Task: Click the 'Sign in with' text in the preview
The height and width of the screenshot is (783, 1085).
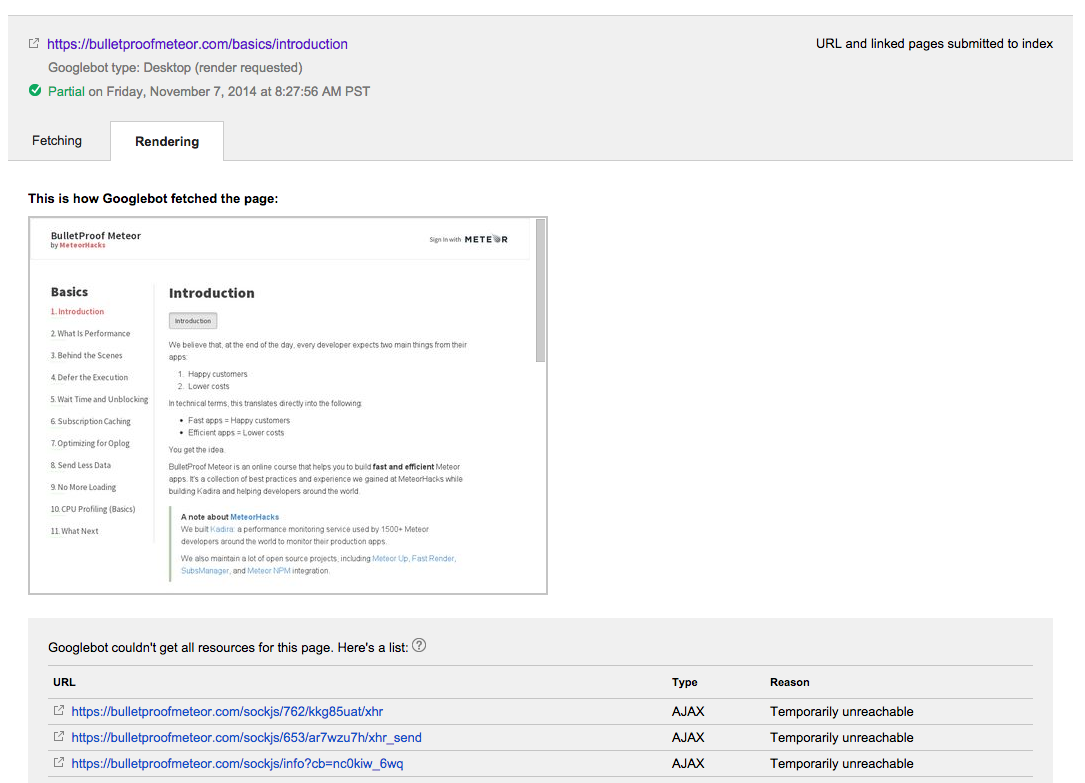Action: pos(445,240)
